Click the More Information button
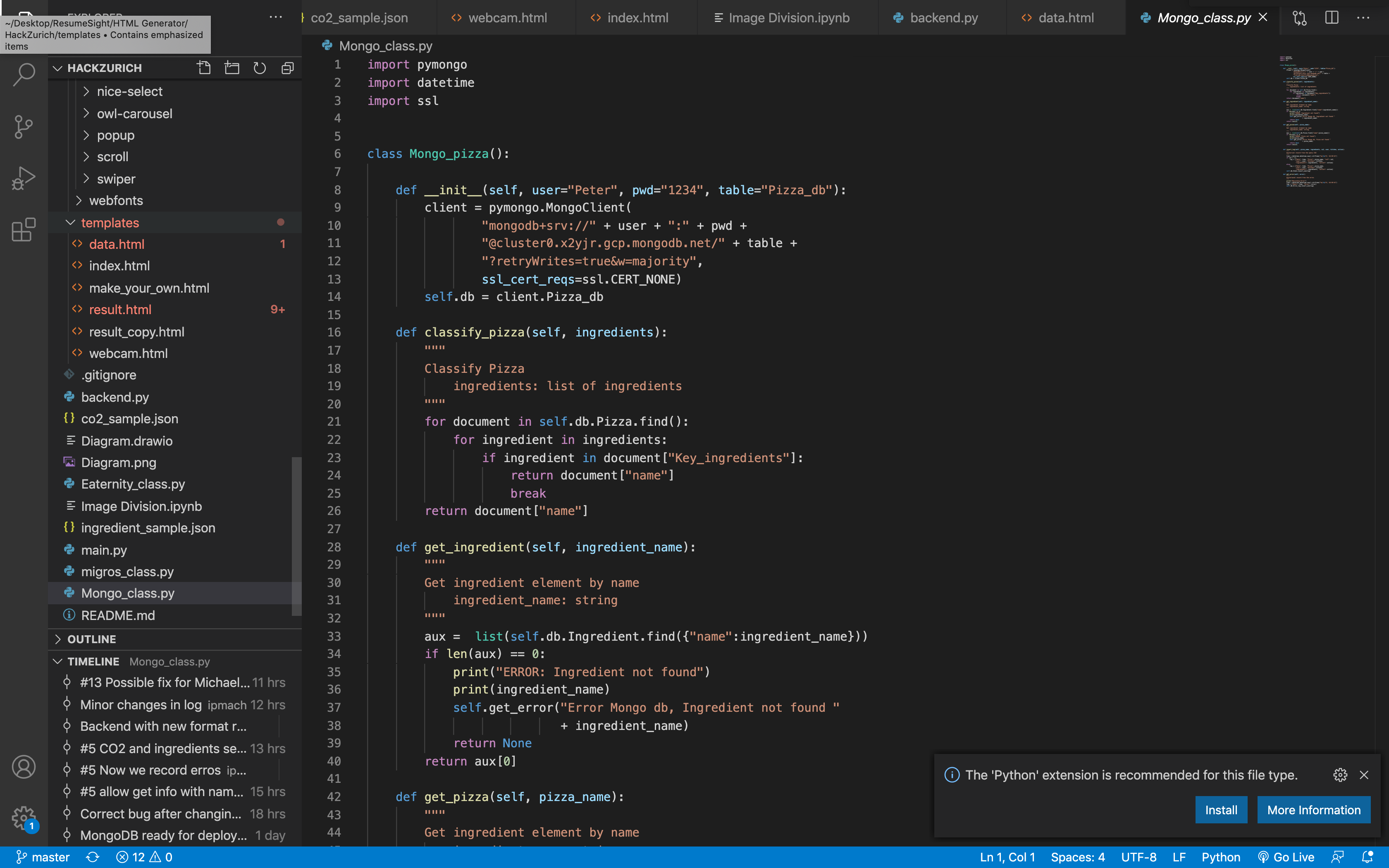This screenshot has width=1389, height=868. (1313, 809)
